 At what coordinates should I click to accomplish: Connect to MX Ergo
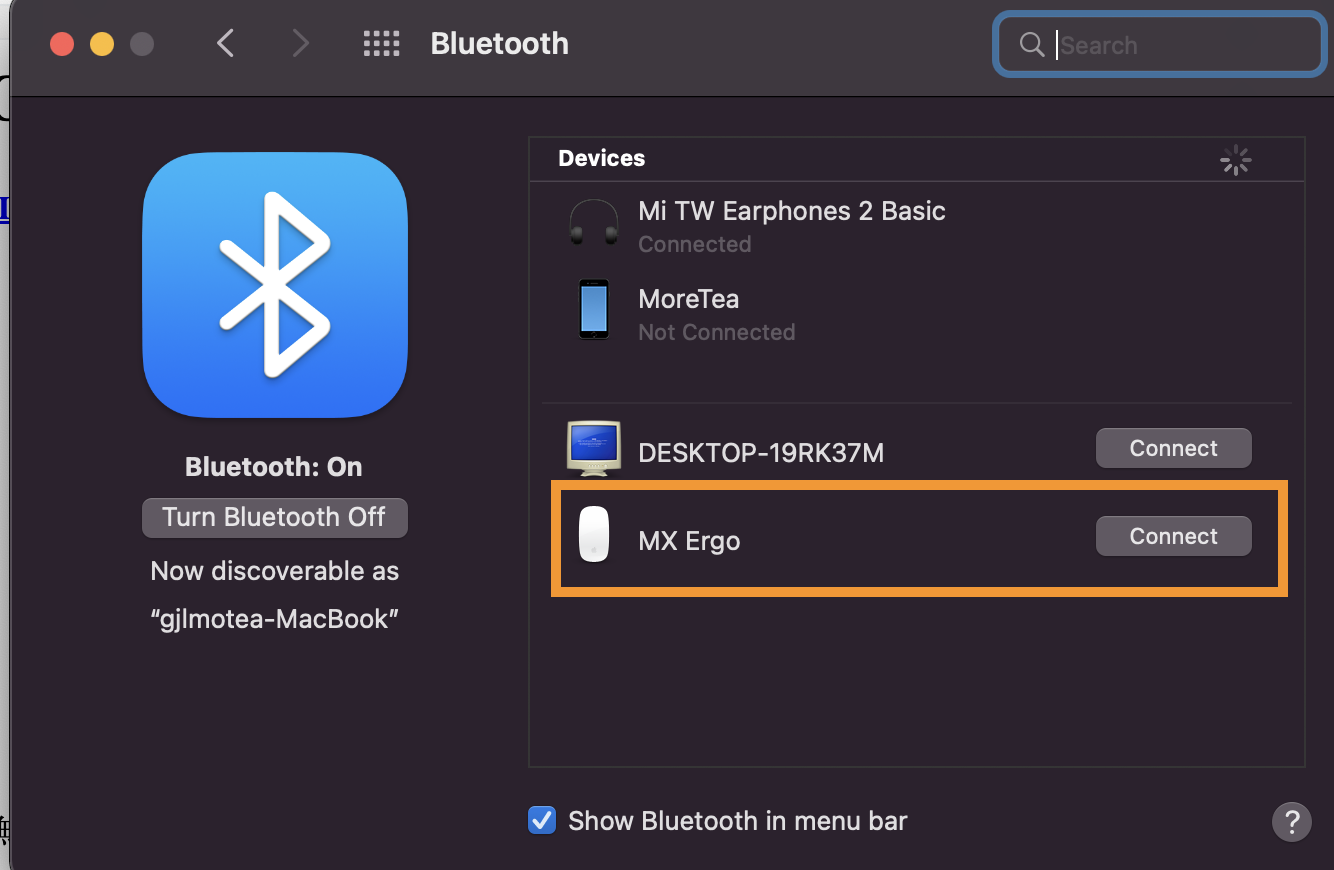[1174, 536]
